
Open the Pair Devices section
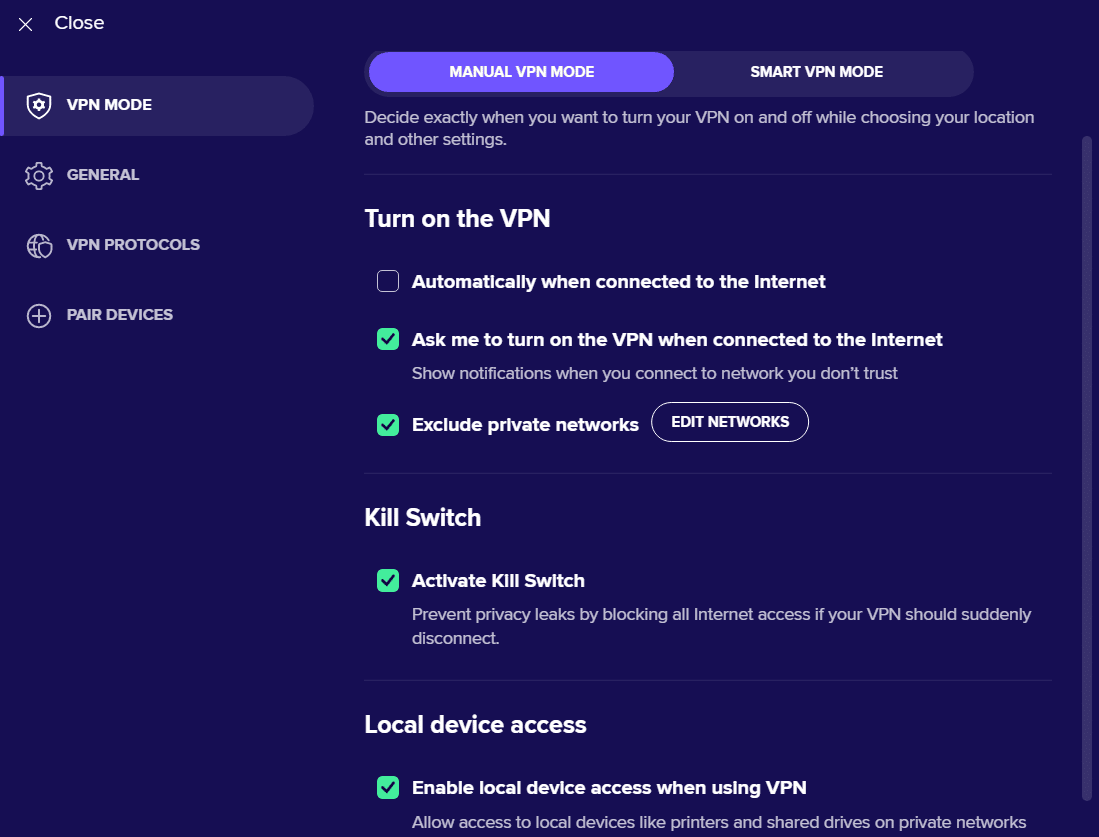(x=119, y=315)
